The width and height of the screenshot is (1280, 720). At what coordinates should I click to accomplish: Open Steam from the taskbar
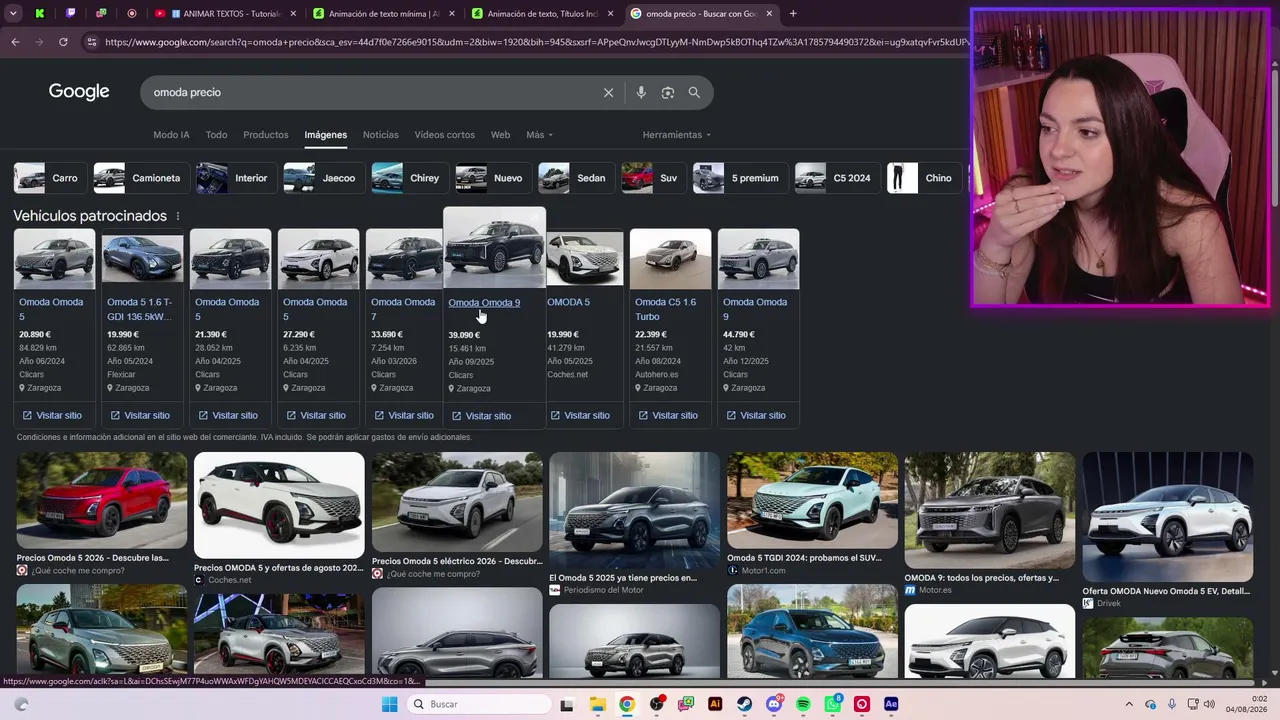pos(744,704)
